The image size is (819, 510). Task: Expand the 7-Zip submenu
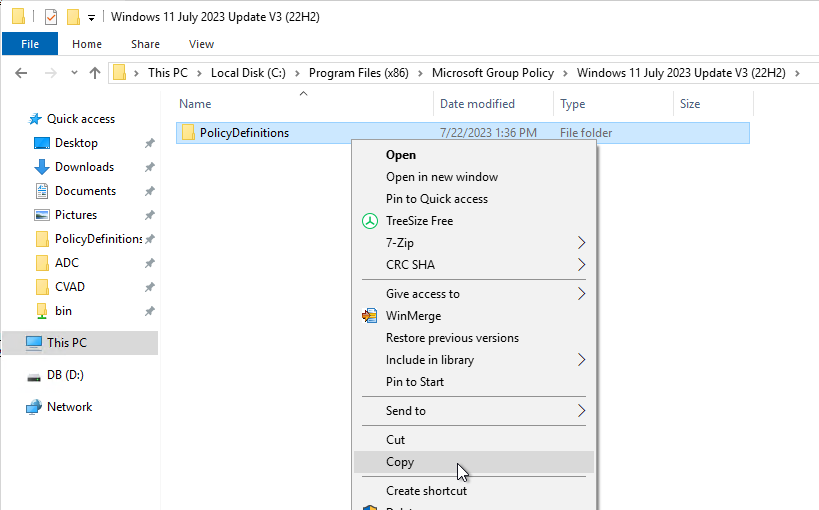(x=474, y=243)
